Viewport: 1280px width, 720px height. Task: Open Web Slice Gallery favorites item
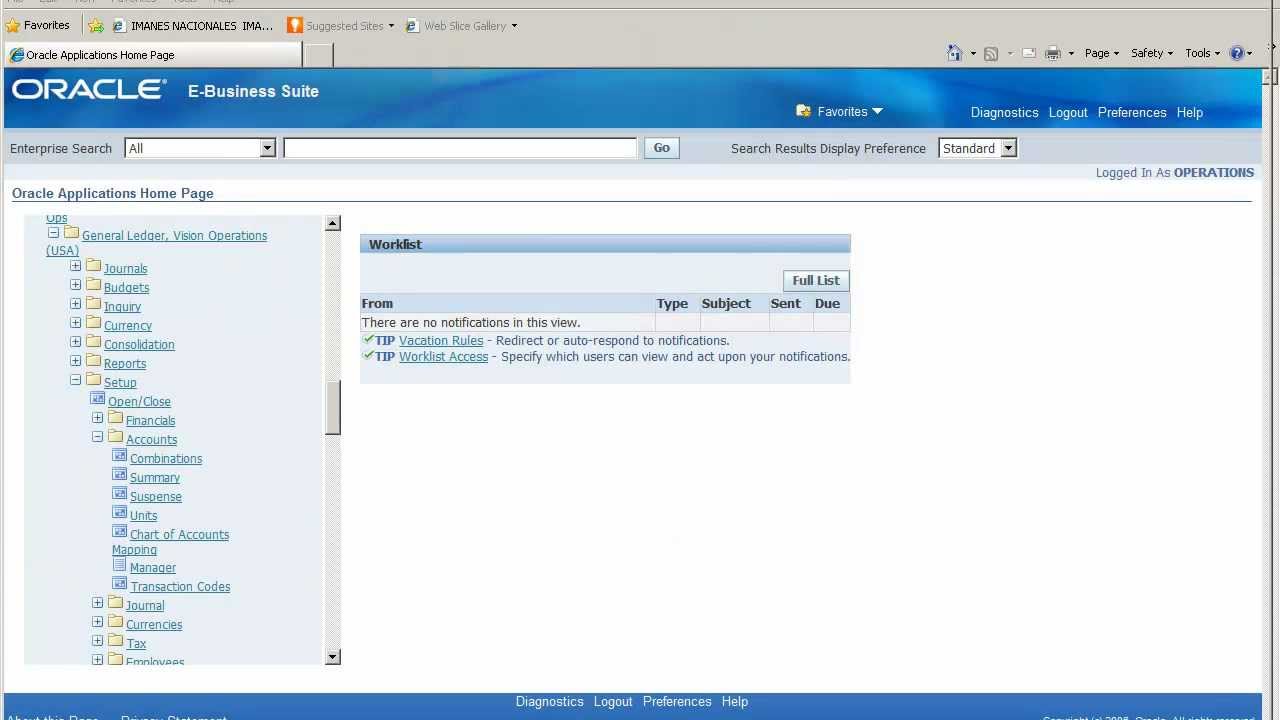(461, 26)
